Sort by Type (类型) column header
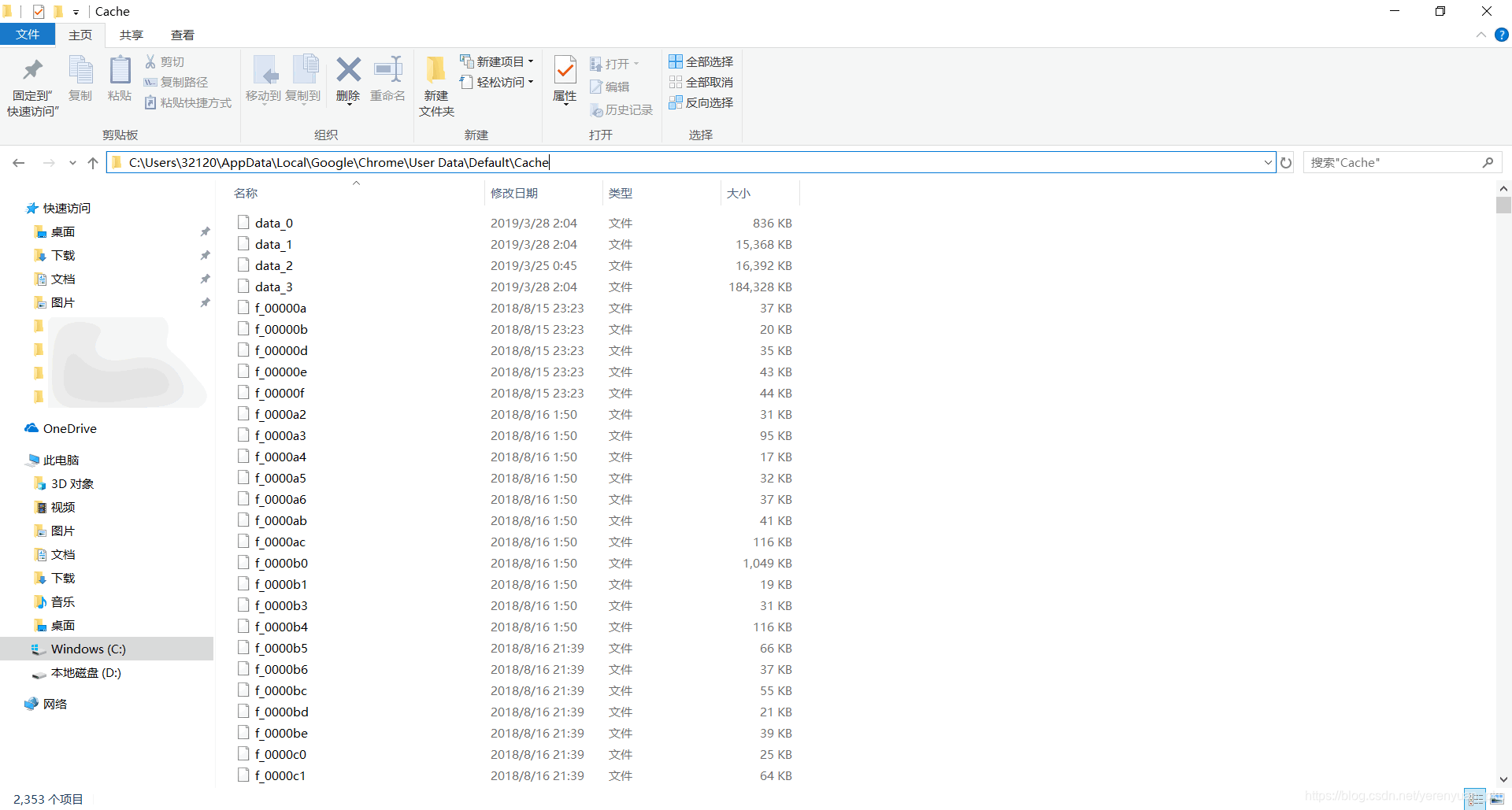The height and width of the screenshot is (810, 1512). pyautogui.click(x=621, y=193)
